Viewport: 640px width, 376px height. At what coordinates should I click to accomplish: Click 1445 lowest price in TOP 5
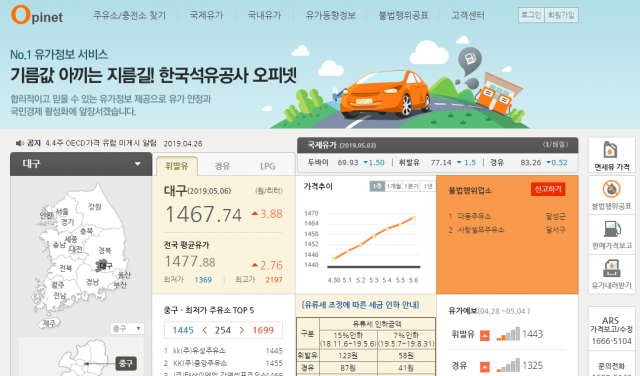pos(183,330)
